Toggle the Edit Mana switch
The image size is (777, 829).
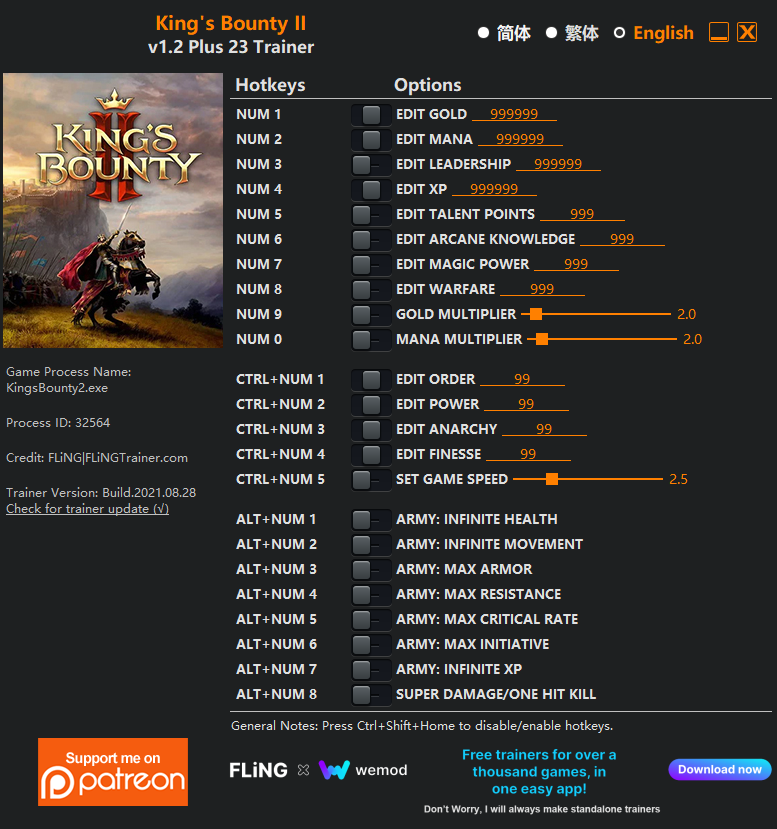(371, 139)
